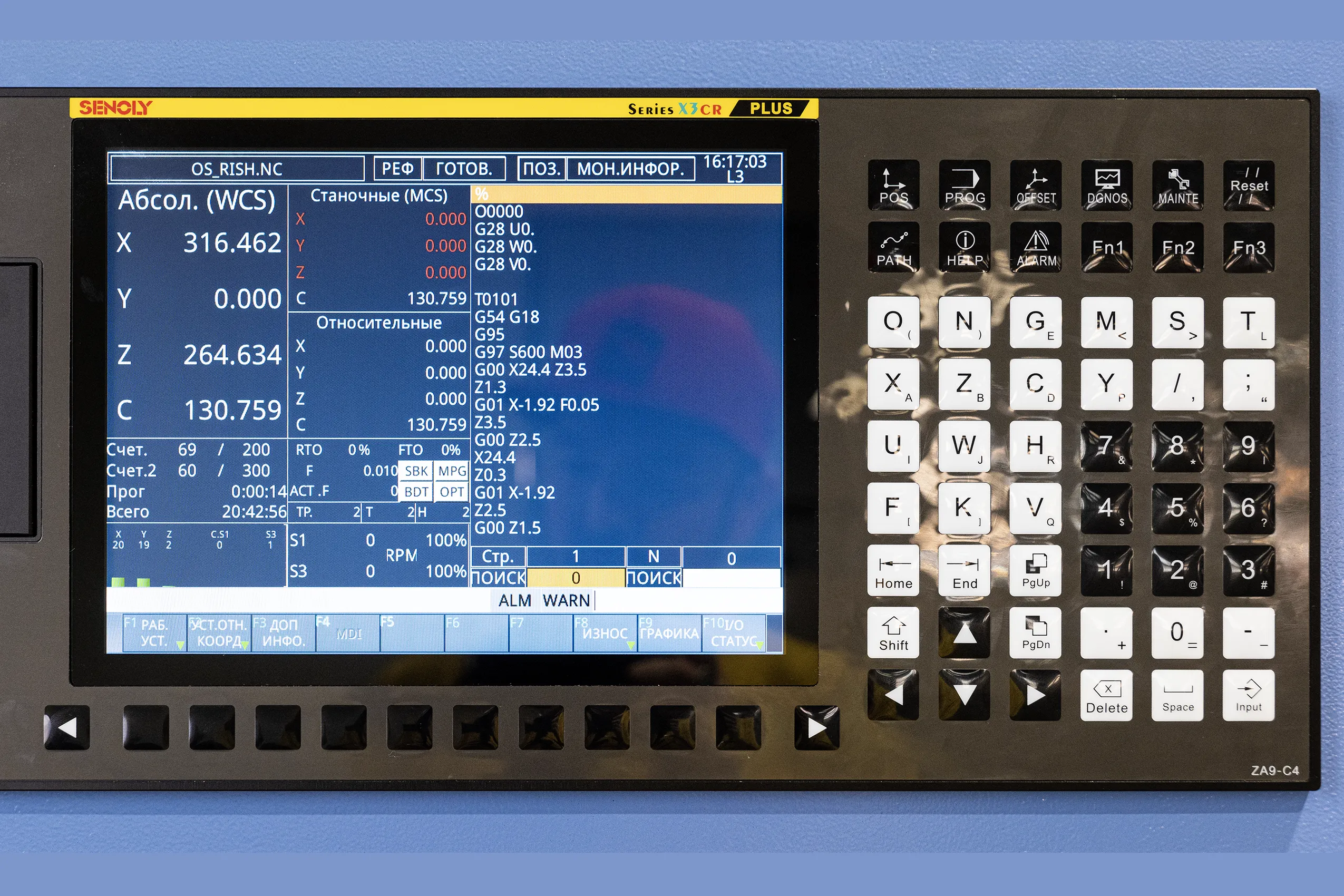Image resolution: width=1344 pixels, height=896 pixels.
Task: Toggle the MPG handwheel indicator
Action: pos(452,471)
